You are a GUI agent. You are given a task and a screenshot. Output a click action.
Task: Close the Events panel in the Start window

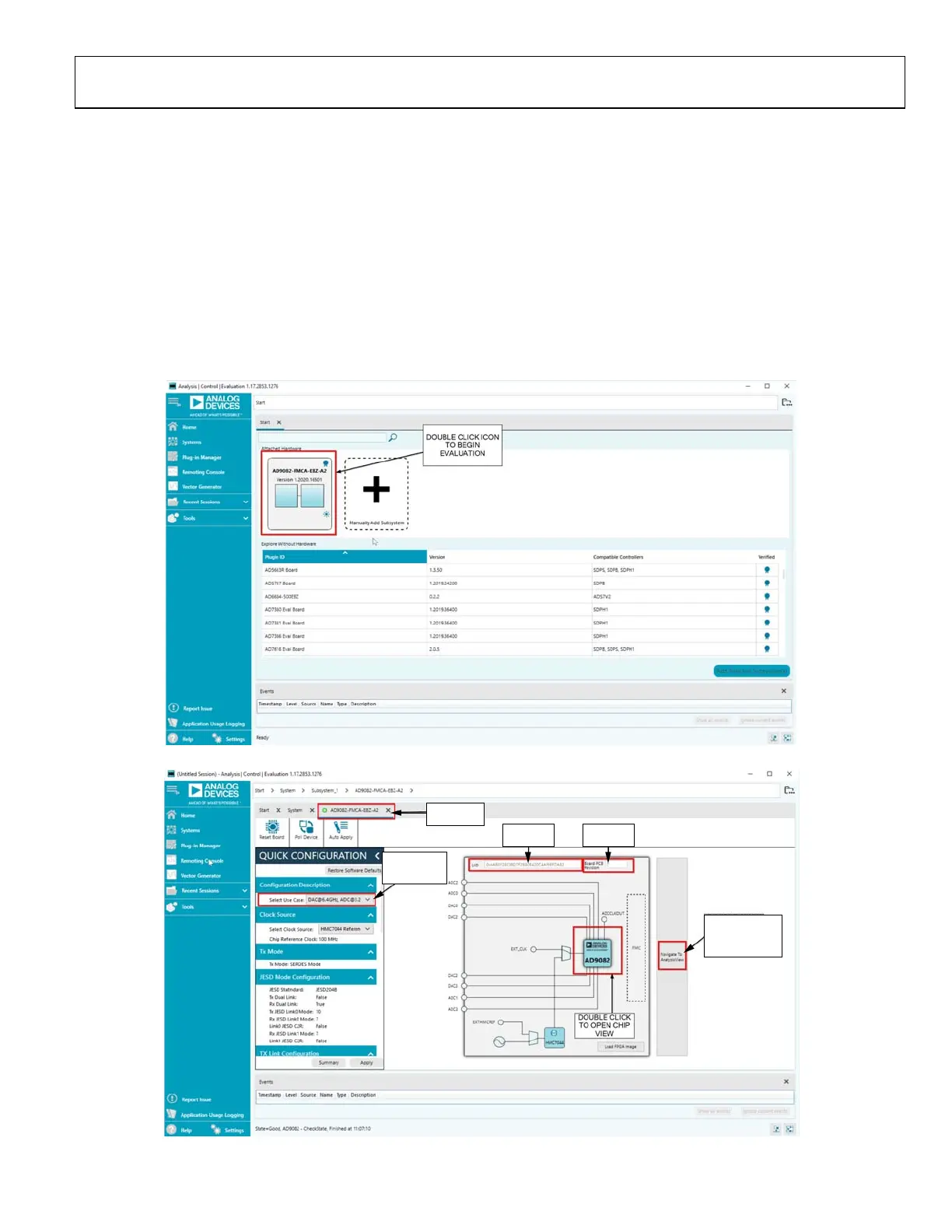click(x=784, y=691)
